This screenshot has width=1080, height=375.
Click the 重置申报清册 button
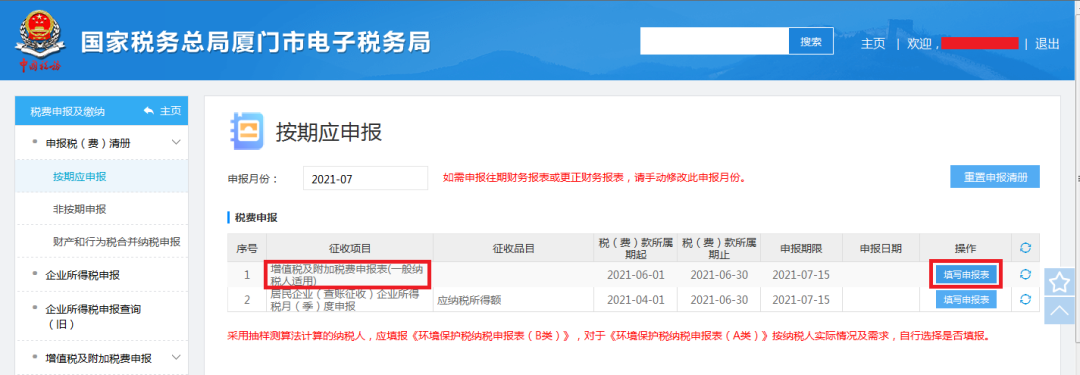[995, 176]
